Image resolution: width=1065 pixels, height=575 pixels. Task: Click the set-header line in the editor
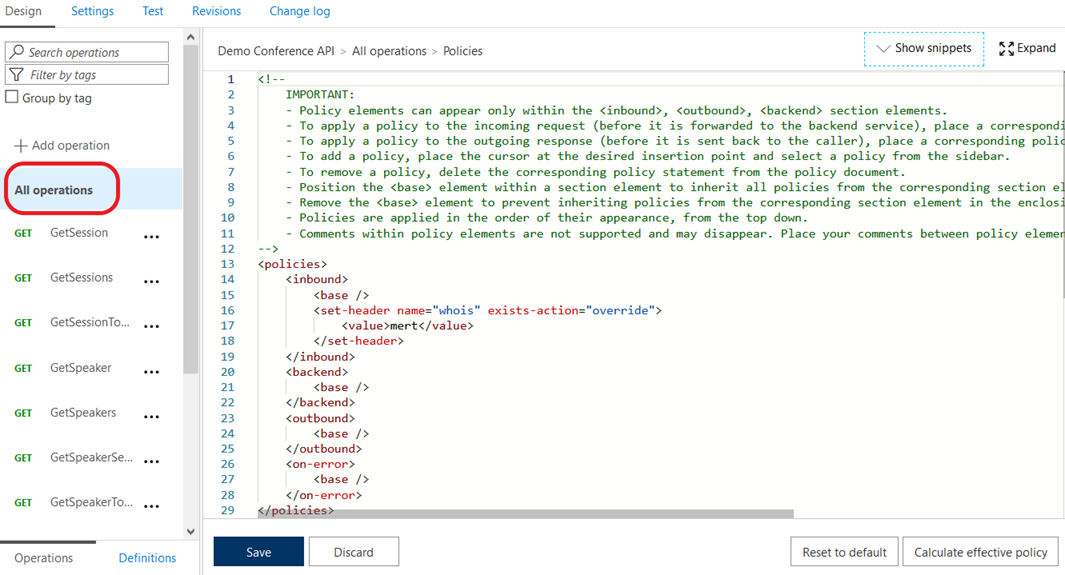pyautogui.click(x=487, y=310)
